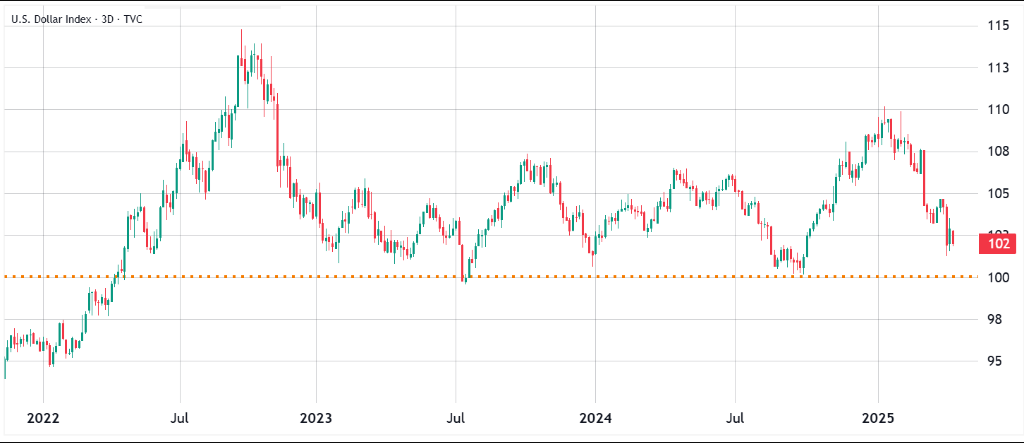
Task: Click the last candlestick at chart's right end
Action: coord(953,237)
